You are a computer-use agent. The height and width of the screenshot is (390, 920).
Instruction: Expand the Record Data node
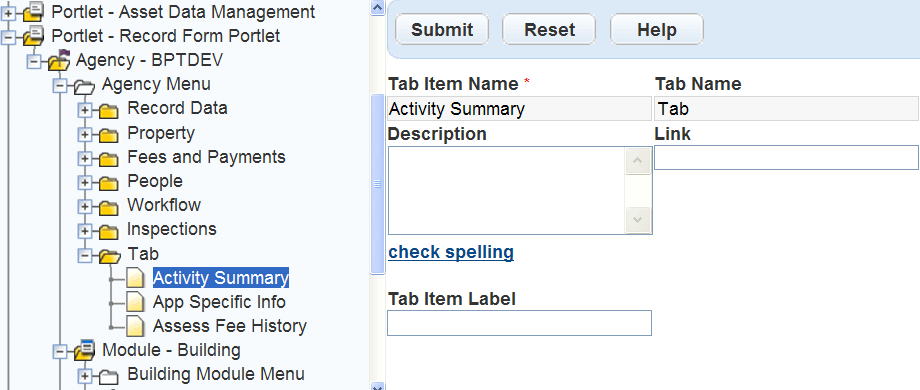pos(85,109)
